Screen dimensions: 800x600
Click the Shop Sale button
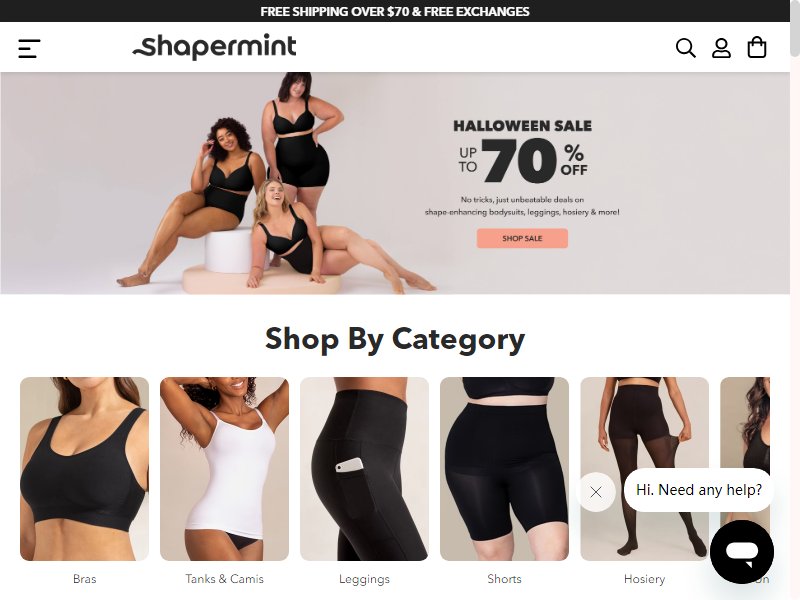pos(522,238)
